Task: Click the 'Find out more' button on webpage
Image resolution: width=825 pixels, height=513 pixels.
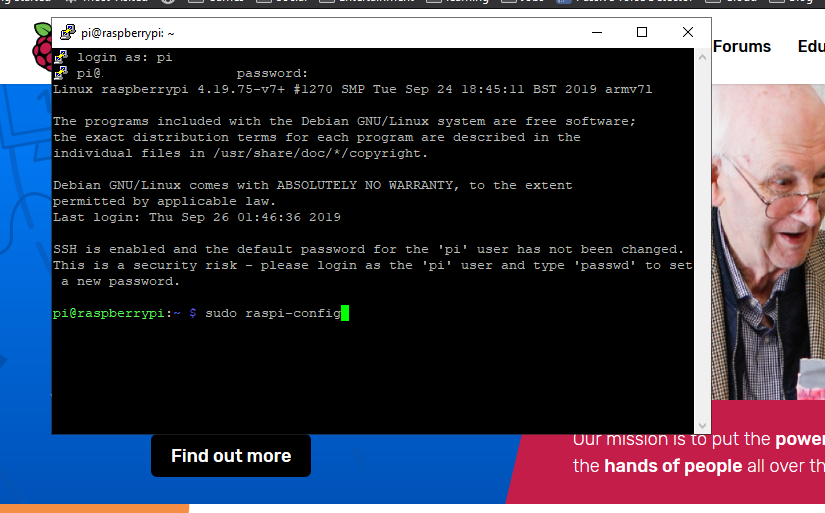Action: point(231,456)
